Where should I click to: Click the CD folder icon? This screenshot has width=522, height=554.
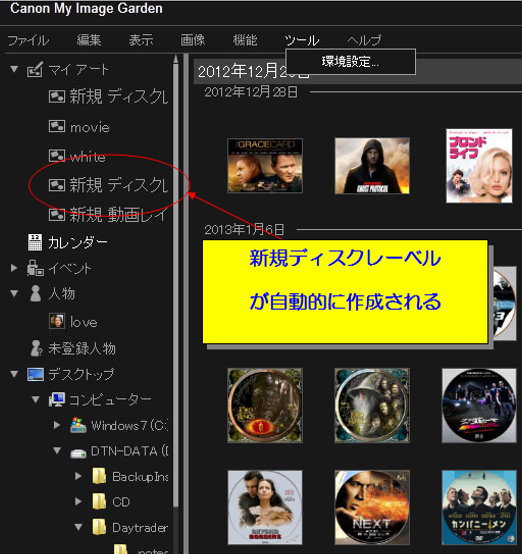(x=99, y=501)
